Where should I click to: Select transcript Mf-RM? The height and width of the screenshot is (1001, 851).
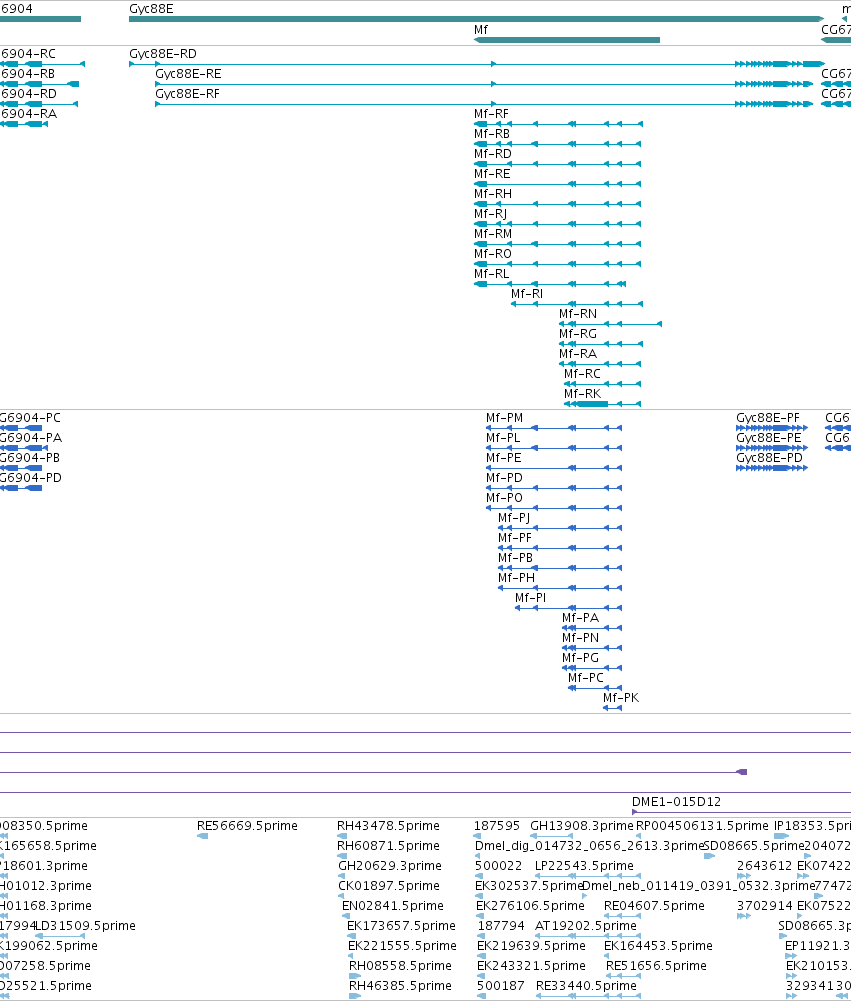pyautogui.click(x=493, y=234)
